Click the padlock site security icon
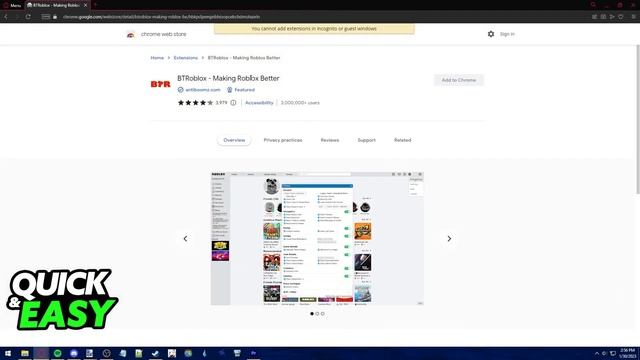This screenshot has width=640, height=360. [x=55, y=17]
